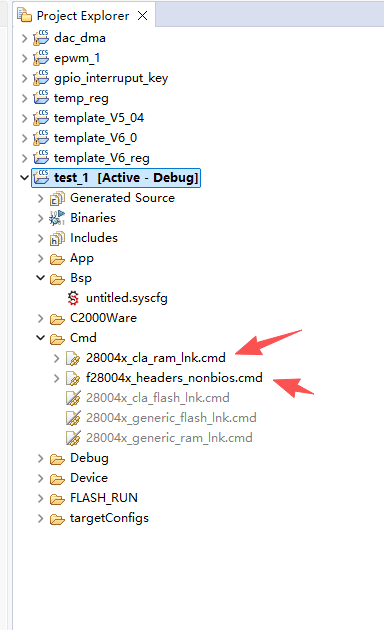Expand the C2000Ware folder

40,318
